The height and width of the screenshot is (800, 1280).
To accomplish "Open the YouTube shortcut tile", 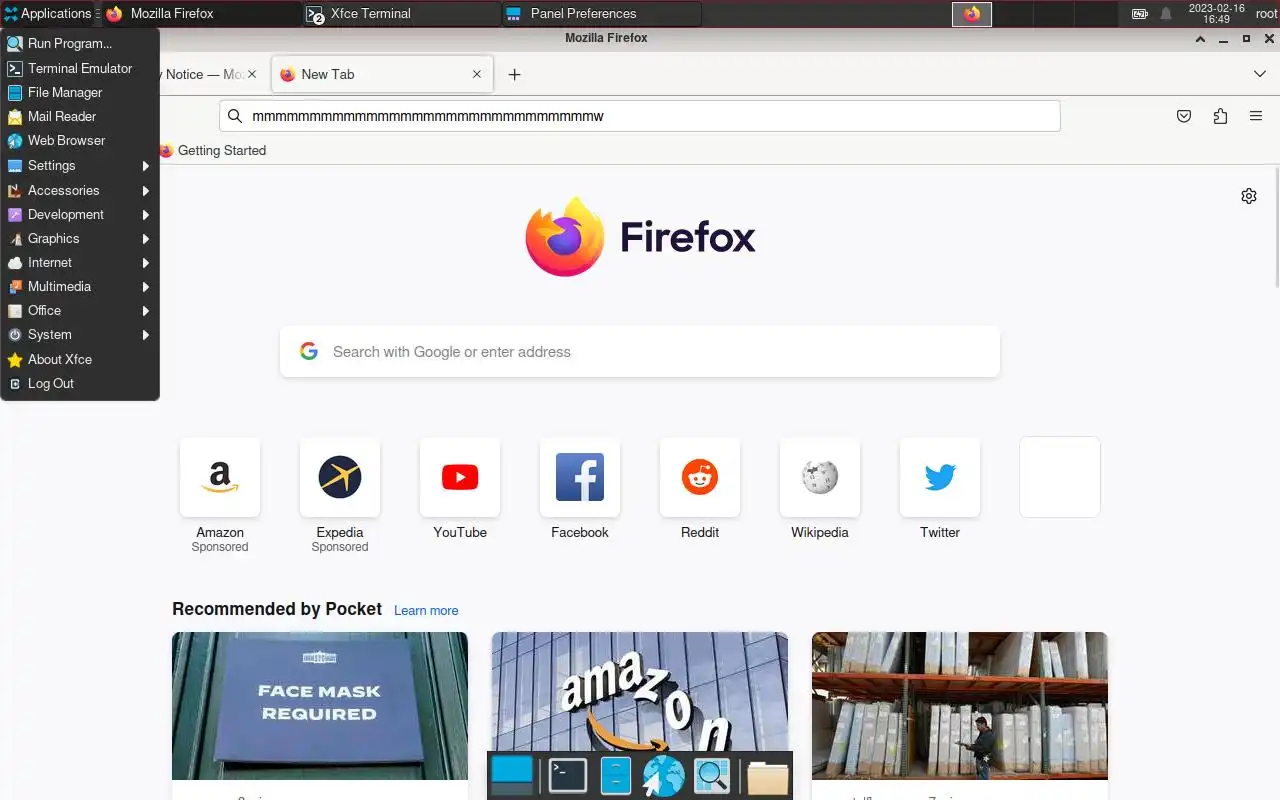I will click(x=460, y=477).
